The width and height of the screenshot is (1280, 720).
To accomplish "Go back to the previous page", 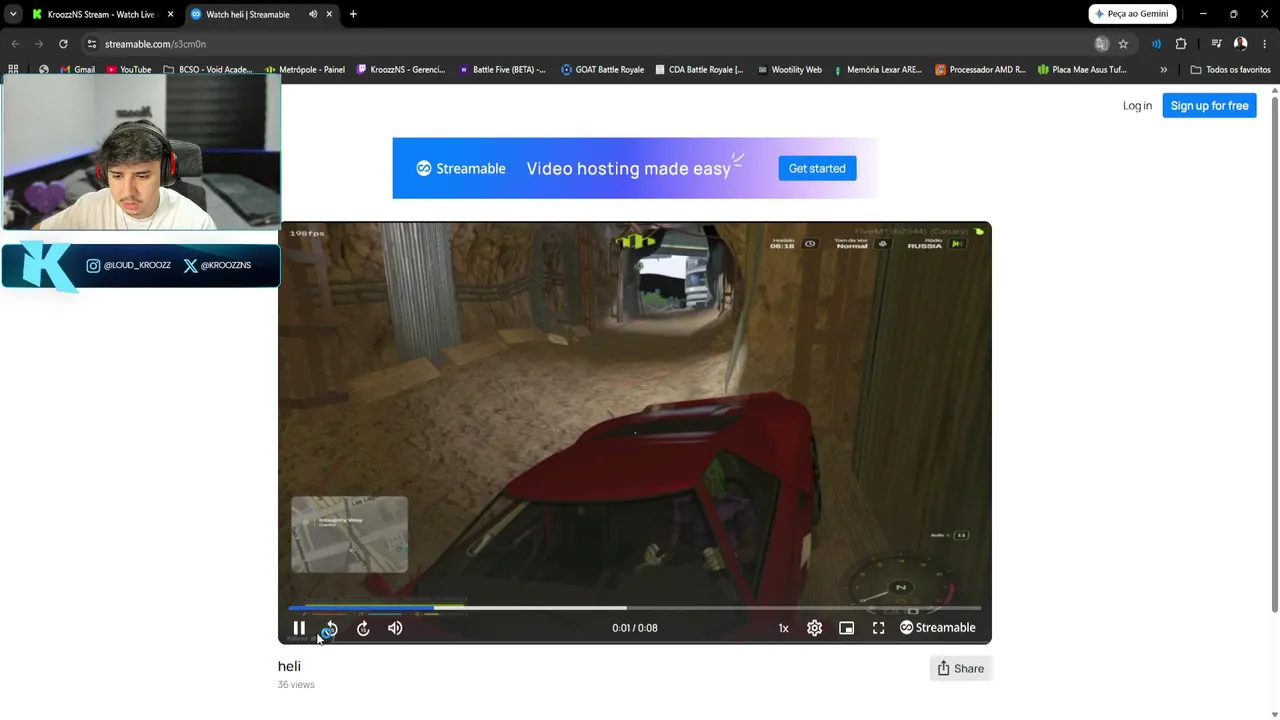I will click(x=15, y=44).
